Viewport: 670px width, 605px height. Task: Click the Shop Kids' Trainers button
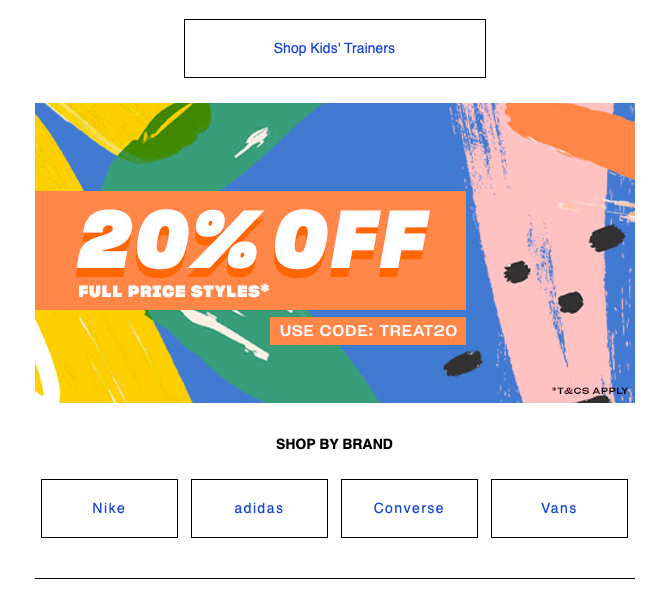click(335, 48)
